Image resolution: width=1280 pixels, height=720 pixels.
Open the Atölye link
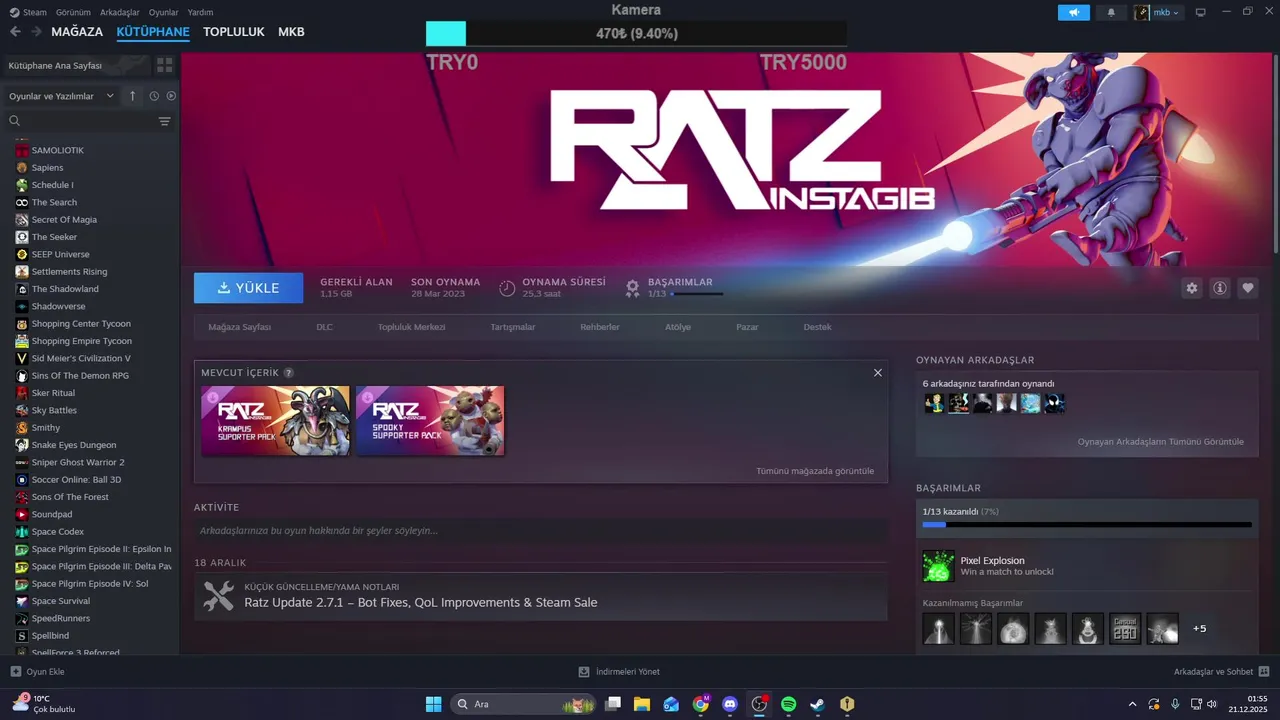[678, 327]
